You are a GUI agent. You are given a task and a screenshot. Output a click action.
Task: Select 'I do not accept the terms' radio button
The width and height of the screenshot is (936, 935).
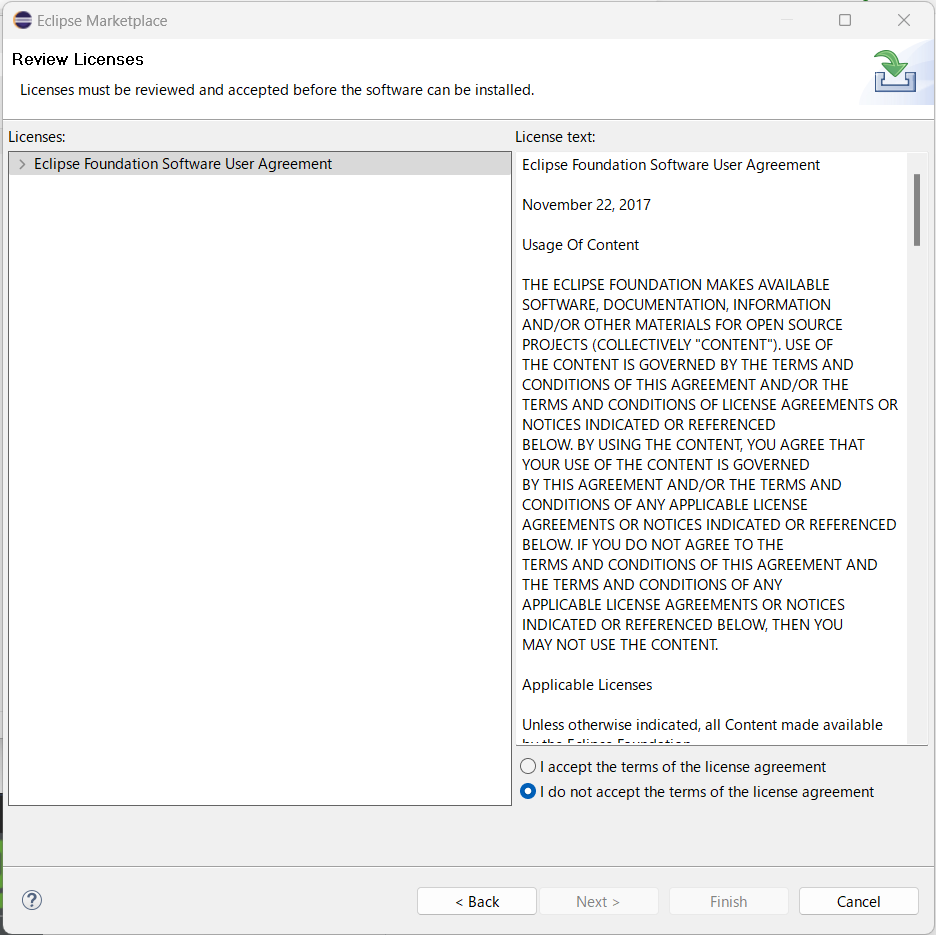pos(528,791)
